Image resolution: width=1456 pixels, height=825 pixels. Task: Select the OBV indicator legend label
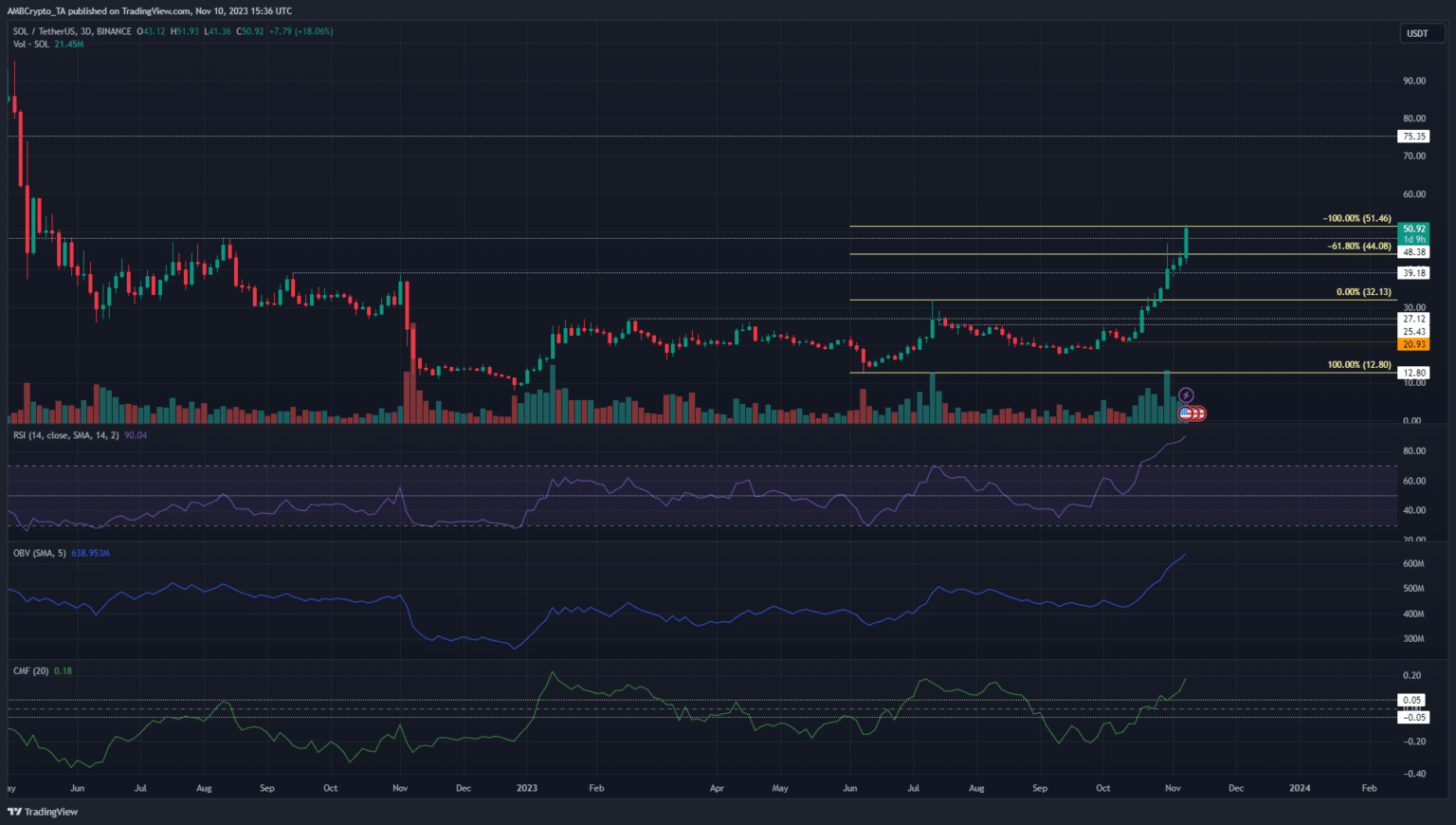[40, 553]
